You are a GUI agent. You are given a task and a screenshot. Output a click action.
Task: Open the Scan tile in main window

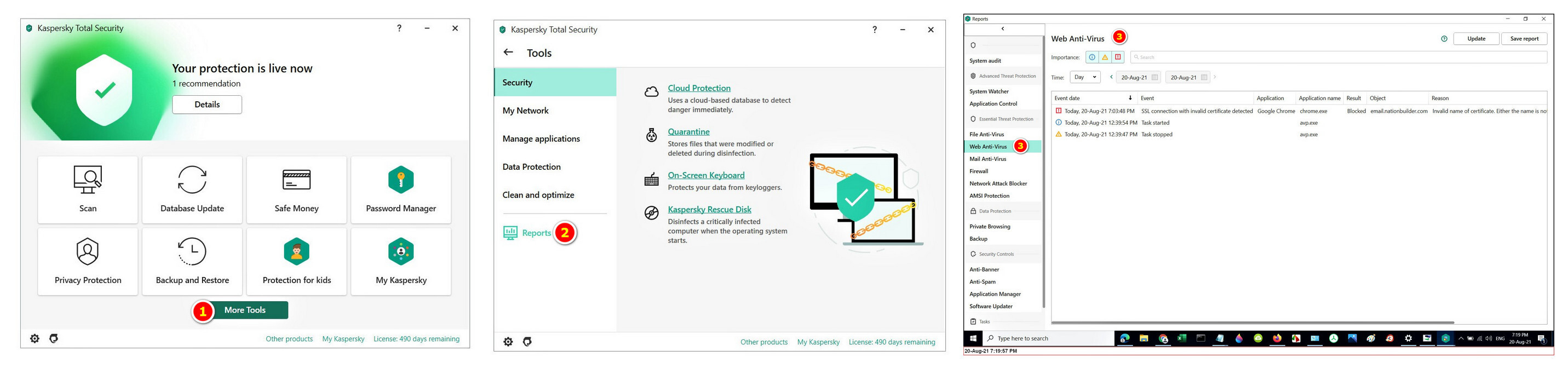coord(88,189)
